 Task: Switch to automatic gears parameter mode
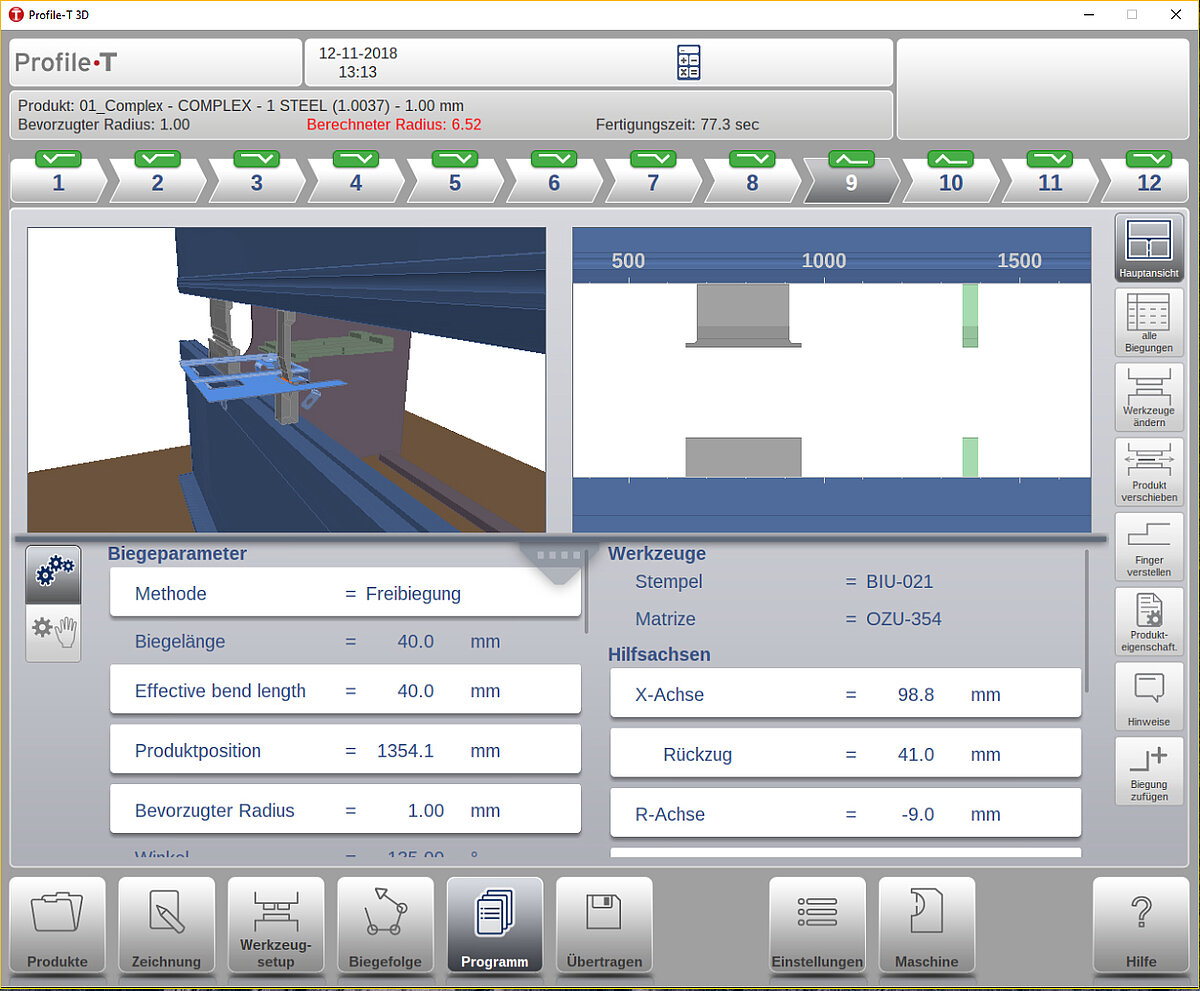coord(53,574)
